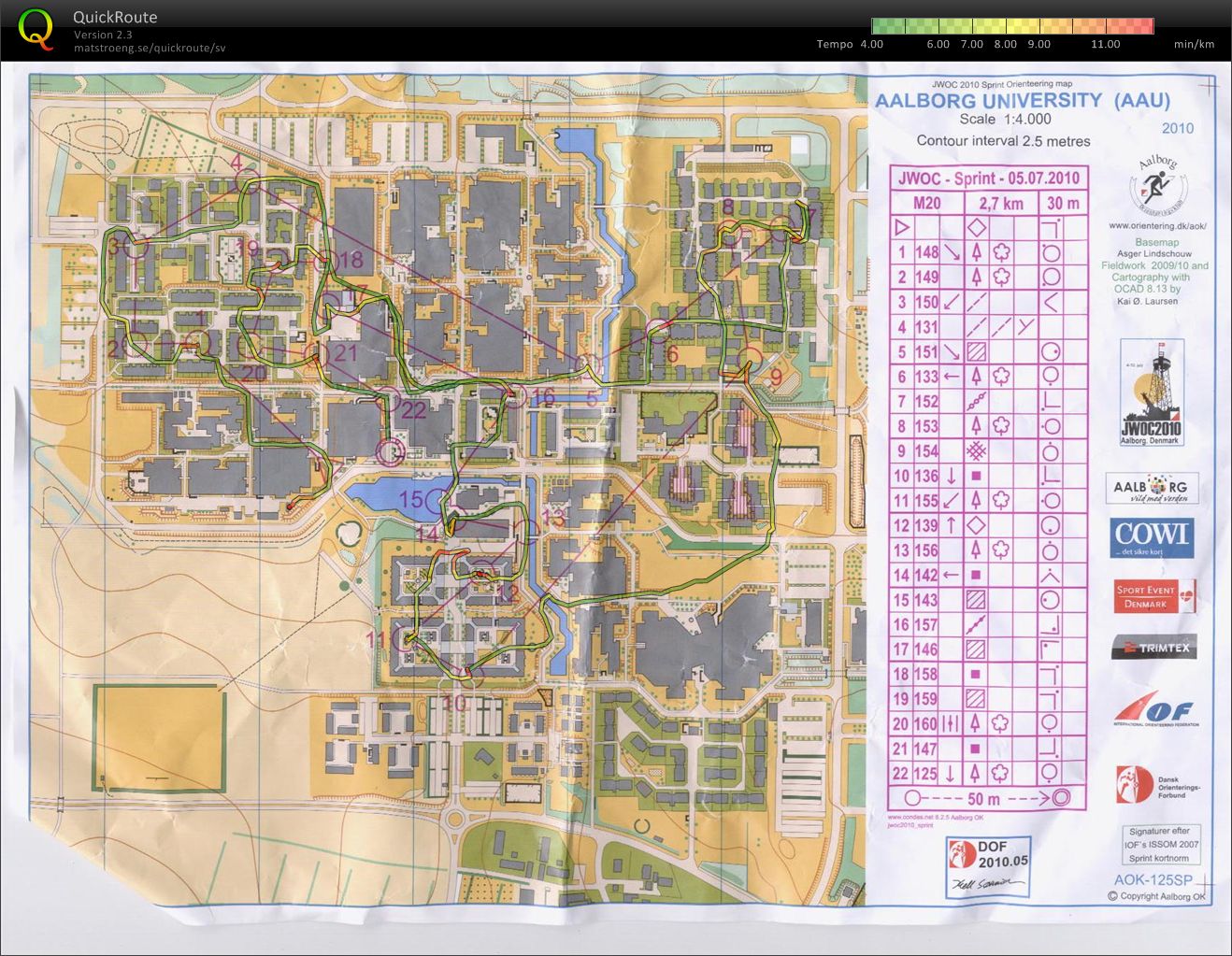This screenshot has width=1232, height=956.
Task: Click the map number label 22
Action: tap(413, 410)
